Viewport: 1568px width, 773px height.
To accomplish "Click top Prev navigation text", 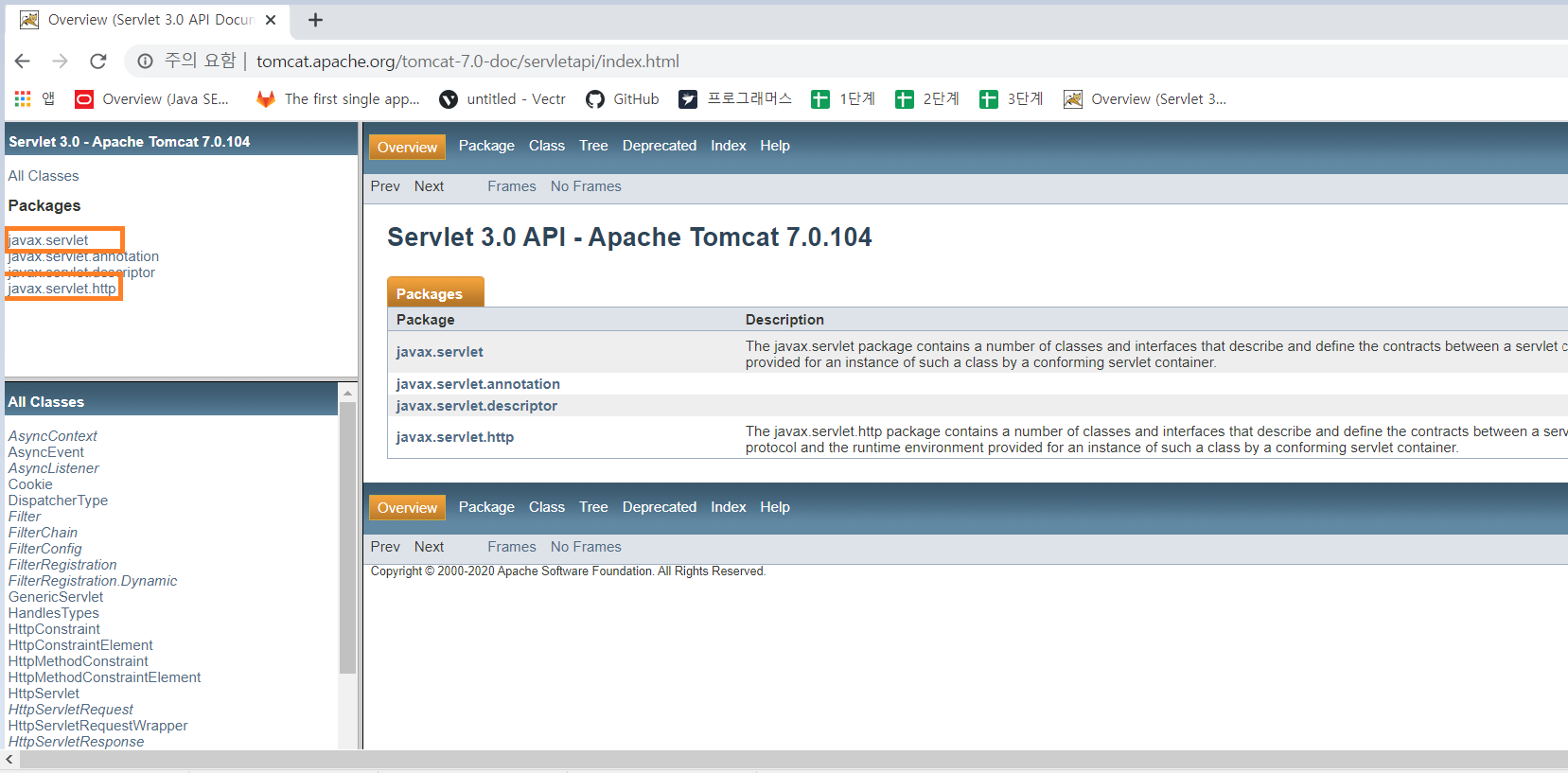I will pyautogui.click(x=385, y=186).
